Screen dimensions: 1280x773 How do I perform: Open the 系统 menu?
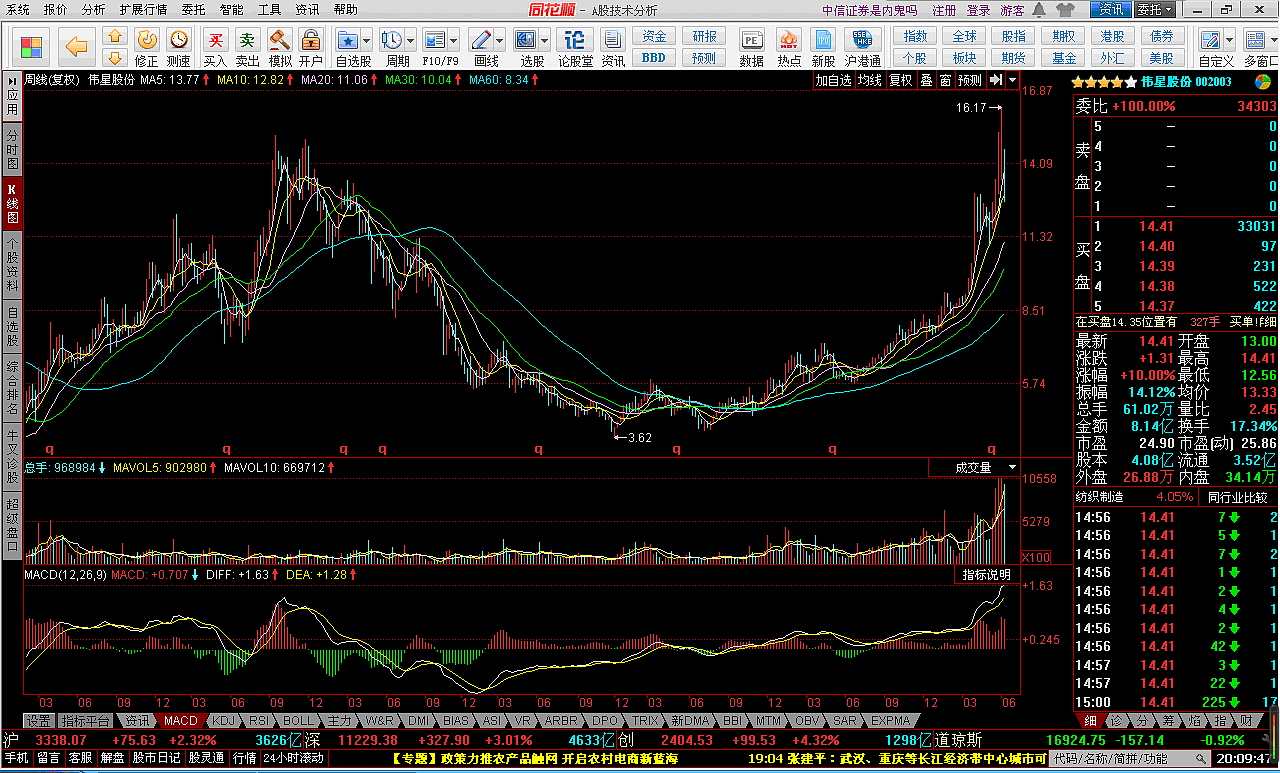pyautogui.click(x=18, y=10)
